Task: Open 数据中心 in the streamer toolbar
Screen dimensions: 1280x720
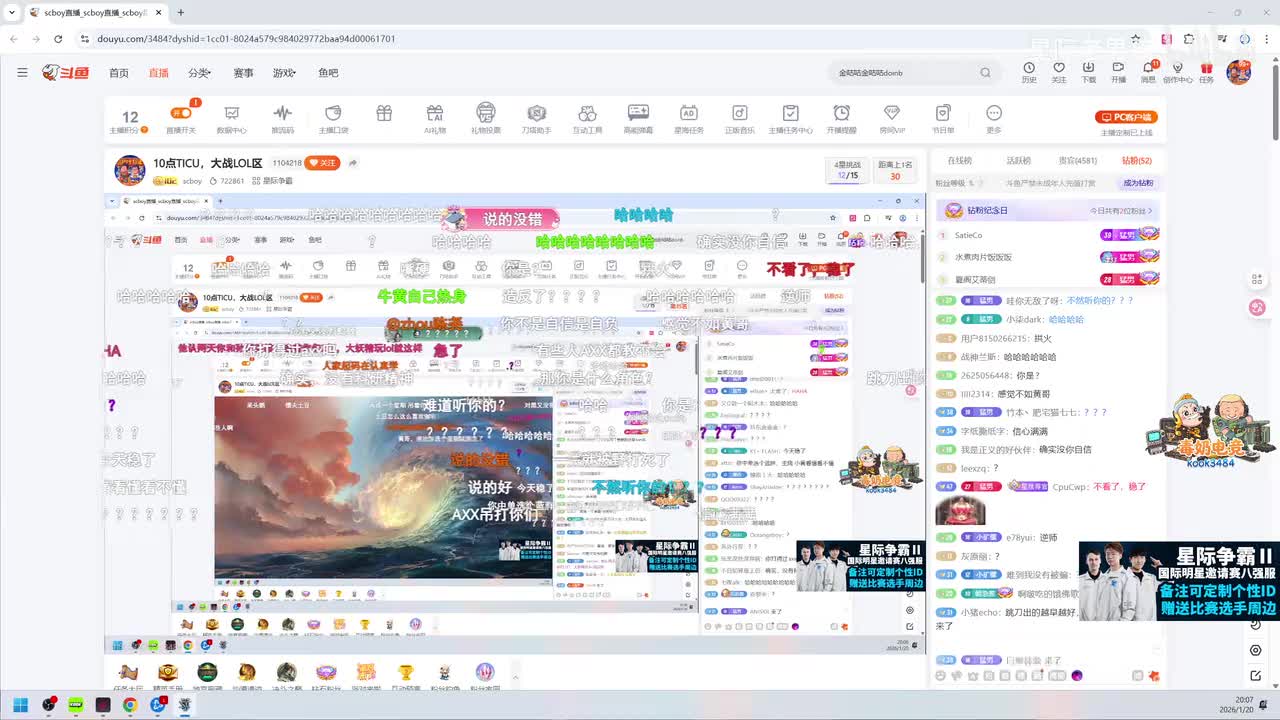Action: tap(232, 120)
